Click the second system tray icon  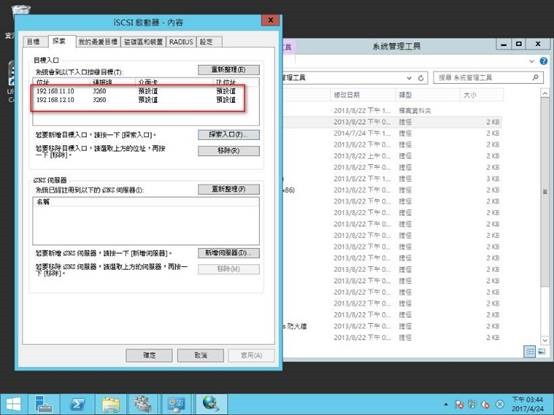click(x=472, y=404)
